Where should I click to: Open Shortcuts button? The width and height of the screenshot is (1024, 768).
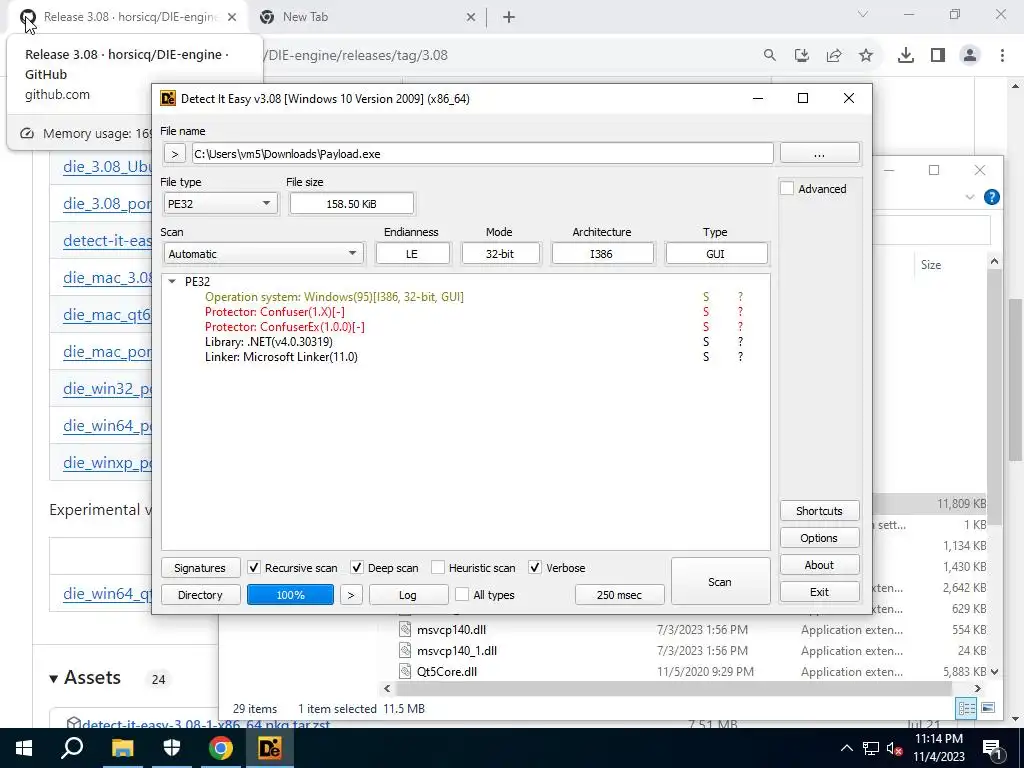tap(820, 511)
